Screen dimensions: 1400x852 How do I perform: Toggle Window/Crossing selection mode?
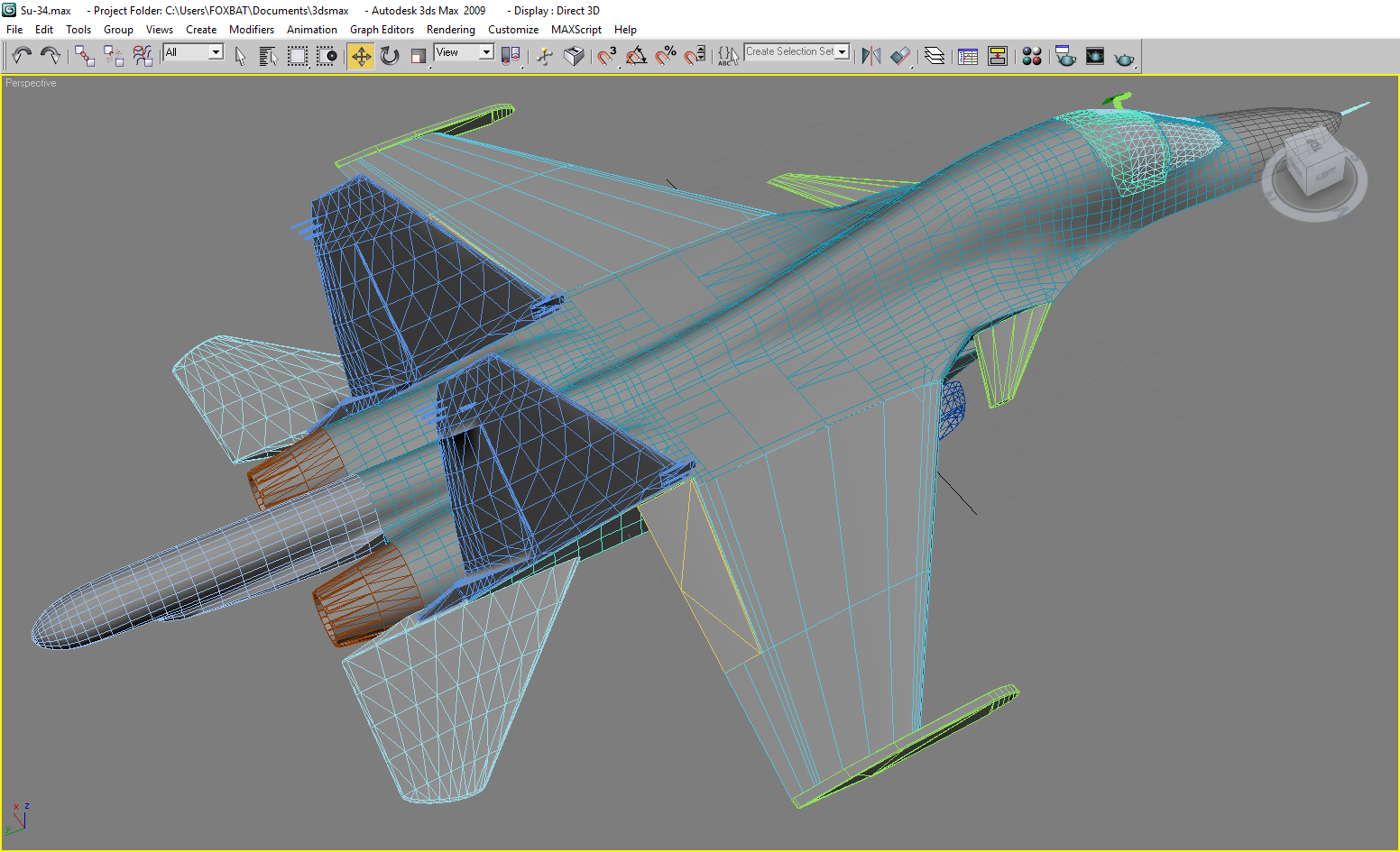point(327,56)
